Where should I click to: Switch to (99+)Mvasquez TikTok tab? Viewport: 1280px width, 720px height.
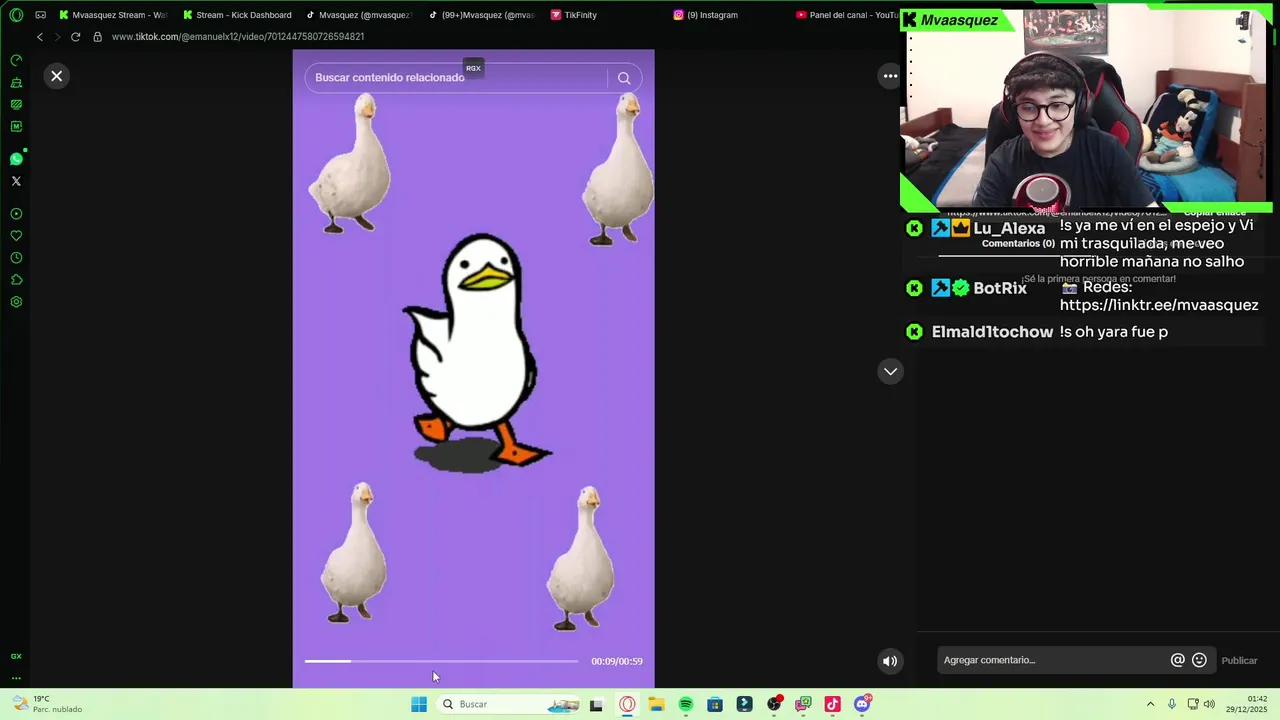[483, 15]
